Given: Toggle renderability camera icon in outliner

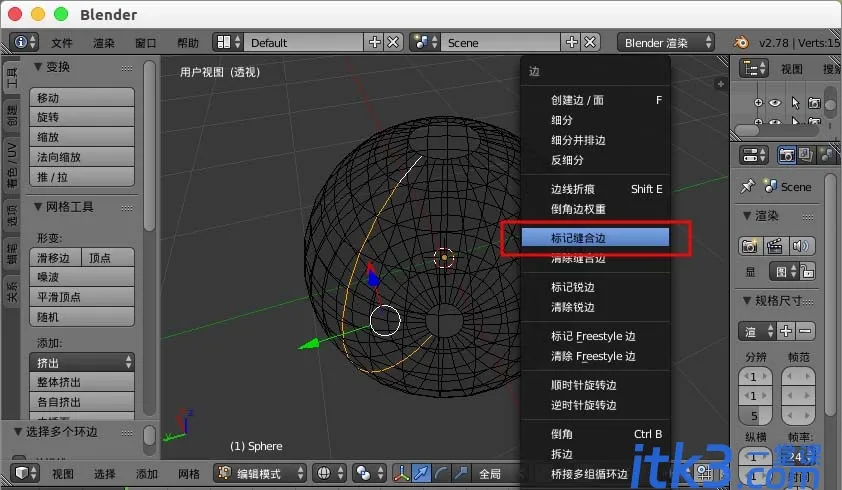Looking at the screenshot, I should coord(815,103).
